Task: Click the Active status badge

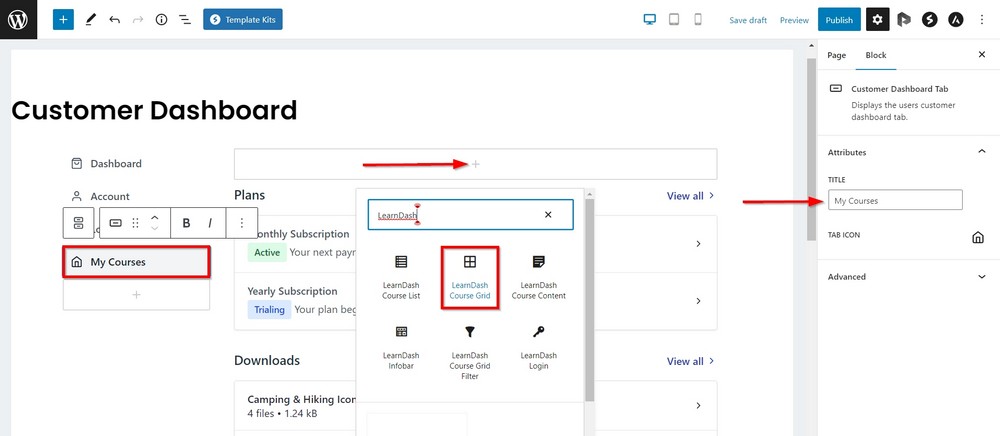Action: click(x=267, y=252)
